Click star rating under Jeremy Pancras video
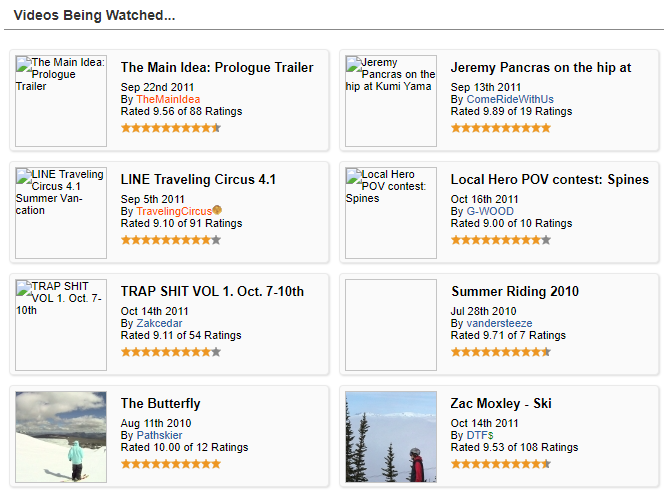Viewport: 665px width, 492px height. coord(500,128)
